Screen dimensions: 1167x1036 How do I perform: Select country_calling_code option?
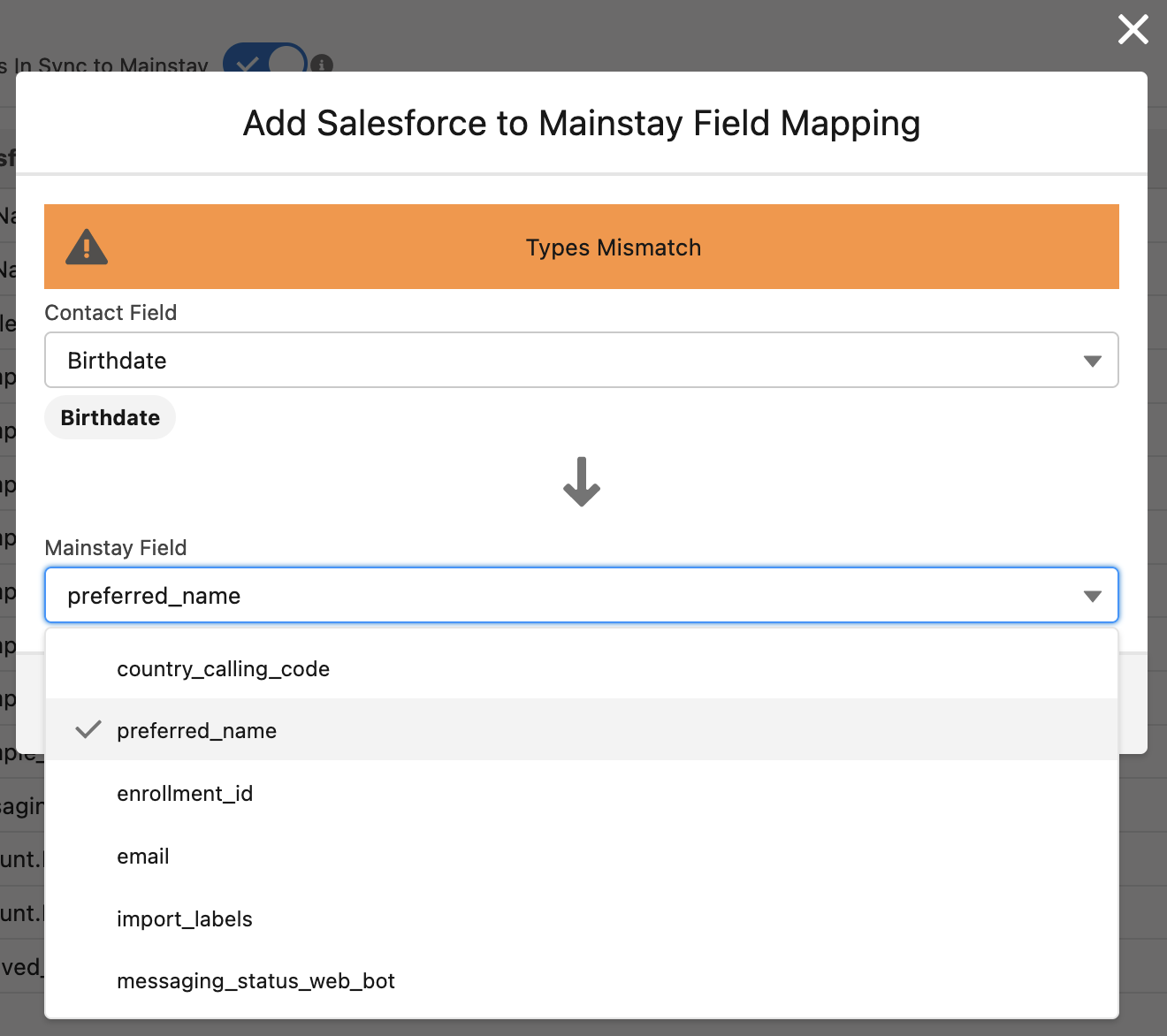click(582, 668)
